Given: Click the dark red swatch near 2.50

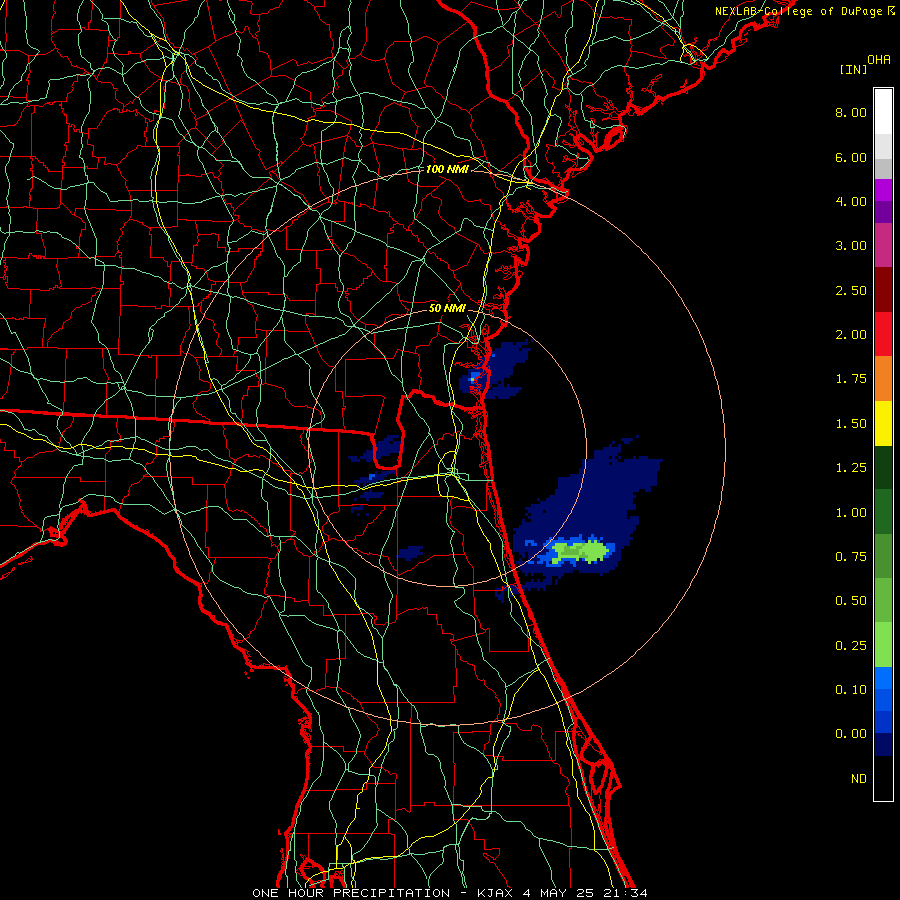Looking at the screenshot, I should coord(883,290).
